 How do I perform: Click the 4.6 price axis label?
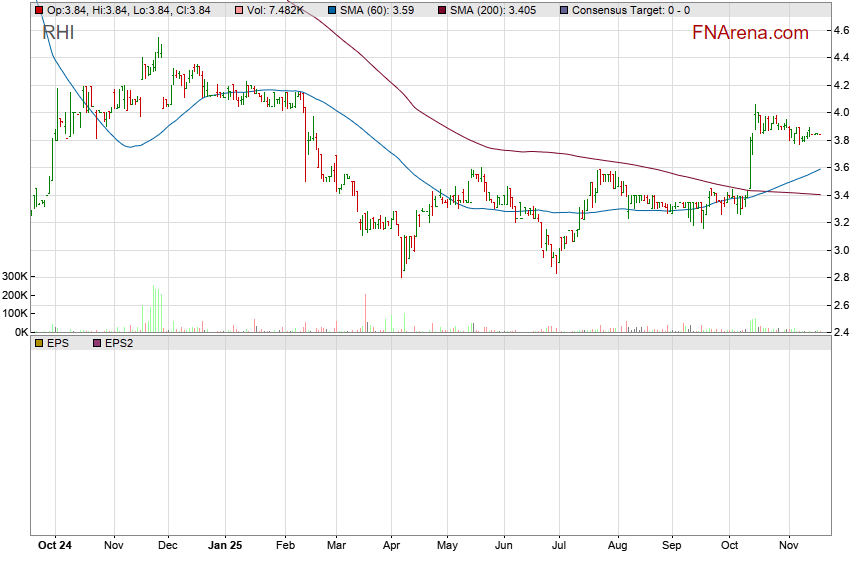pyautogui.click(x=842, y=31)
